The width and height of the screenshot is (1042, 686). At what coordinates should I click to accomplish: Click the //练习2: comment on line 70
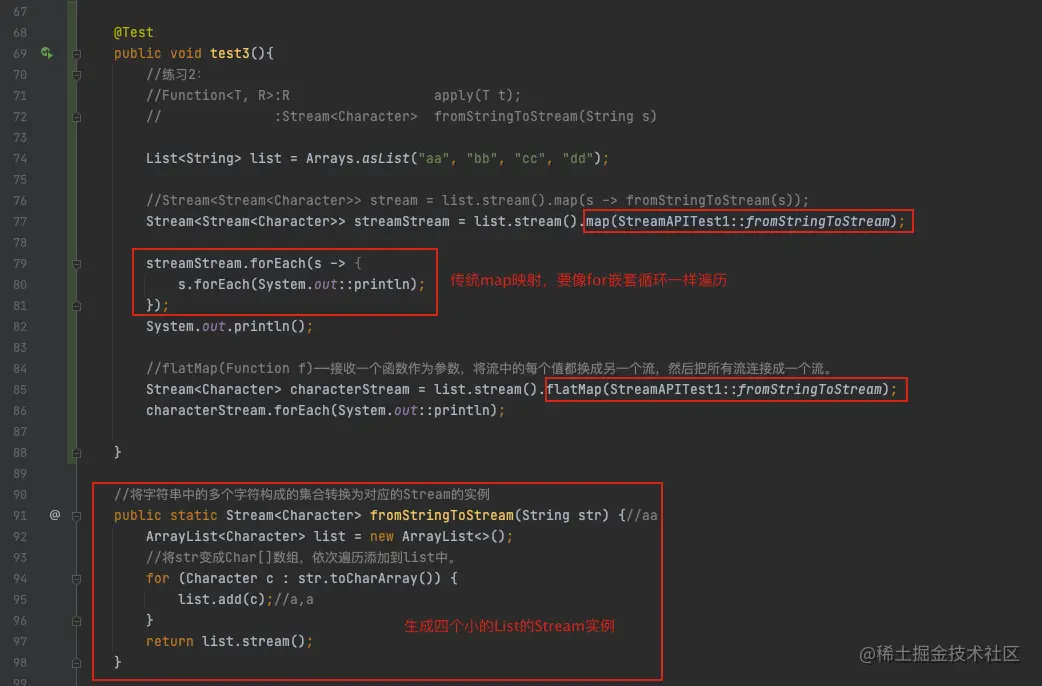[x=173, y=74]
